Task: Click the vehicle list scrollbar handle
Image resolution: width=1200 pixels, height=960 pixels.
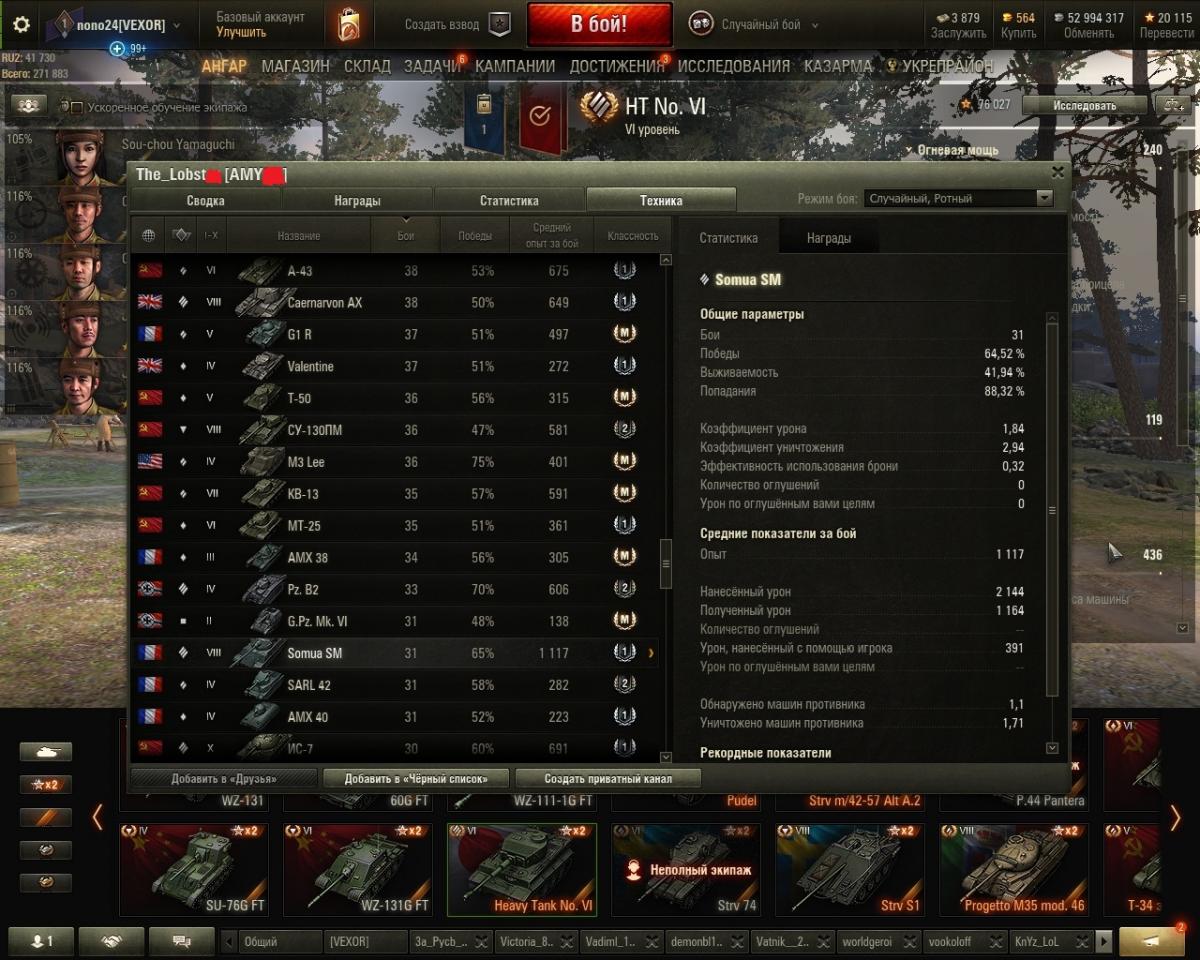Action: pos(666,565)
